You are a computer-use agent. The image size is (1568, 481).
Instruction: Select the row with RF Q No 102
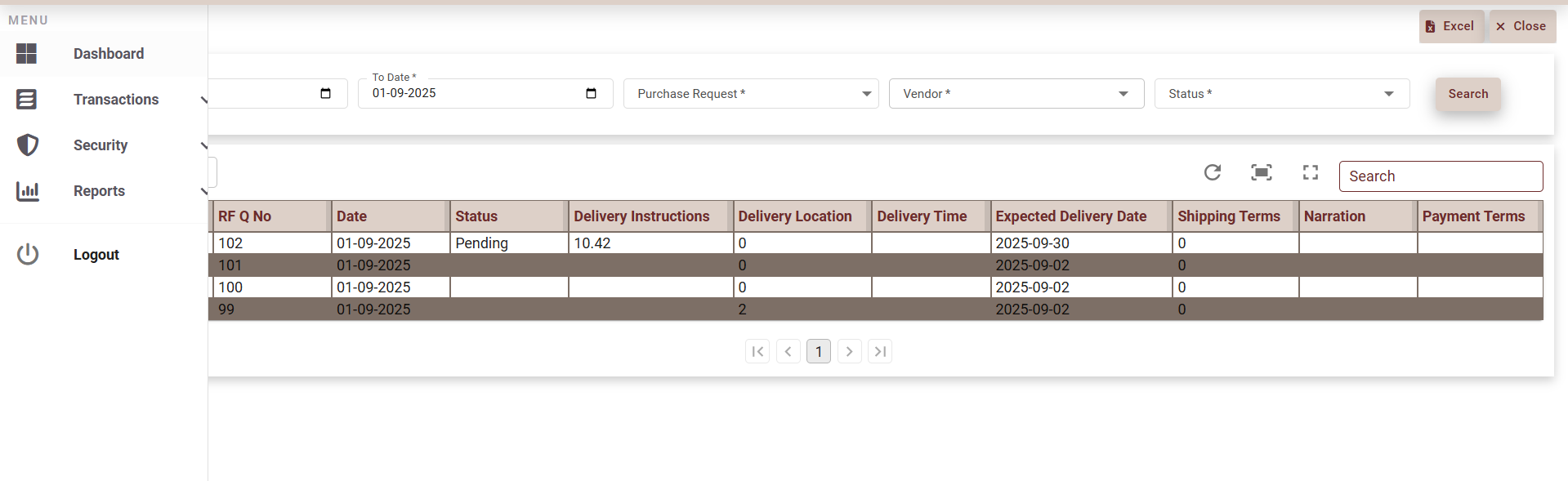coord(230,243)
